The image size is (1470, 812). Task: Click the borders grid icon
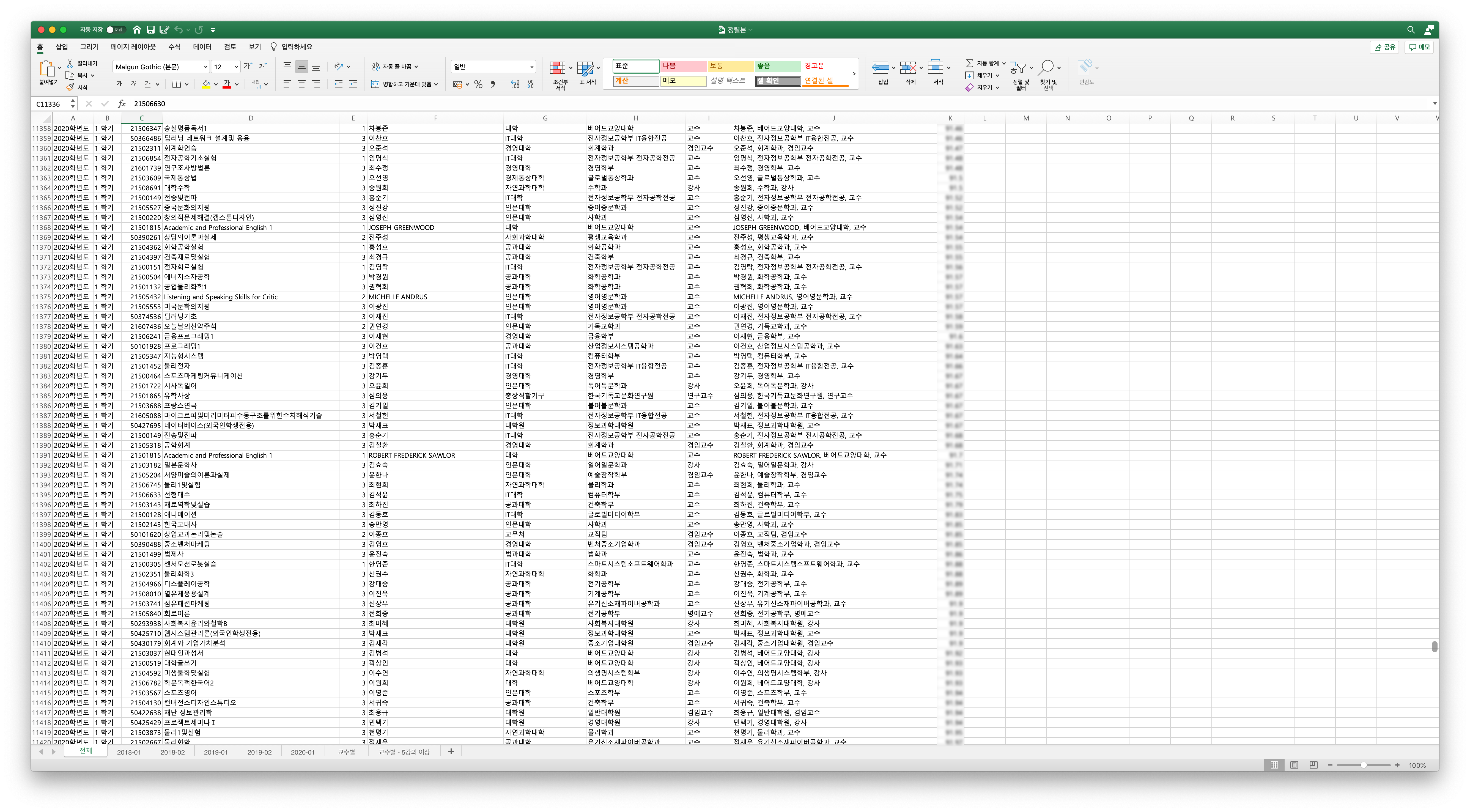click(177, 84)
